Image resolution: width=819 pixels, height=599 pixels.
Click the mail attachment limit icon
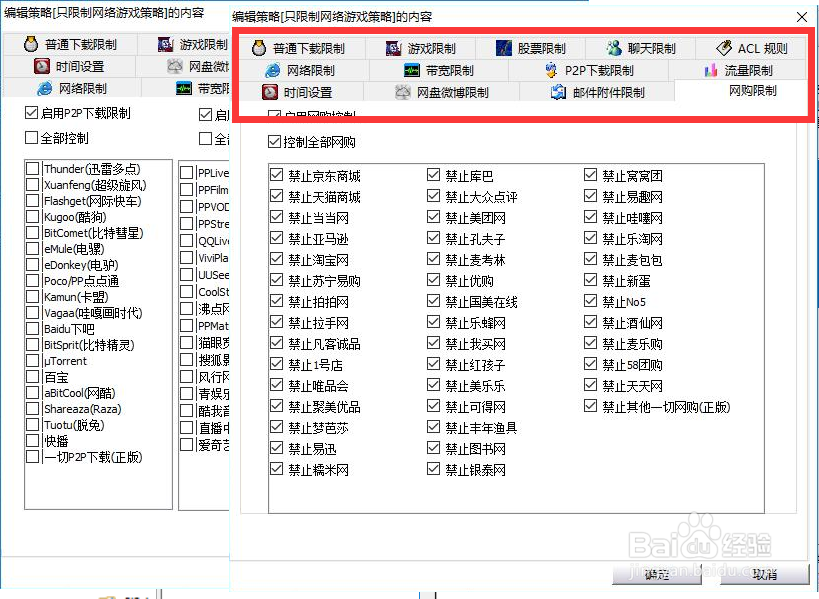tap(558, 92)
